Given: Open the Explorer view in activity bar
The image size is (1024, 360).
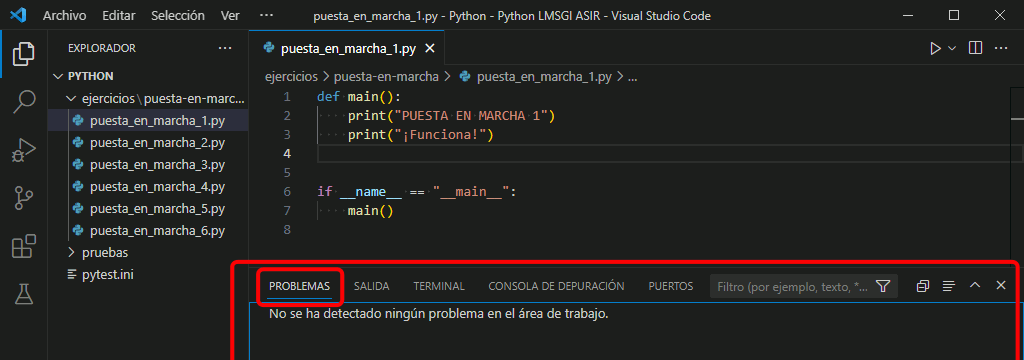Looking at the screenshot, I should (x=24, y=54).
